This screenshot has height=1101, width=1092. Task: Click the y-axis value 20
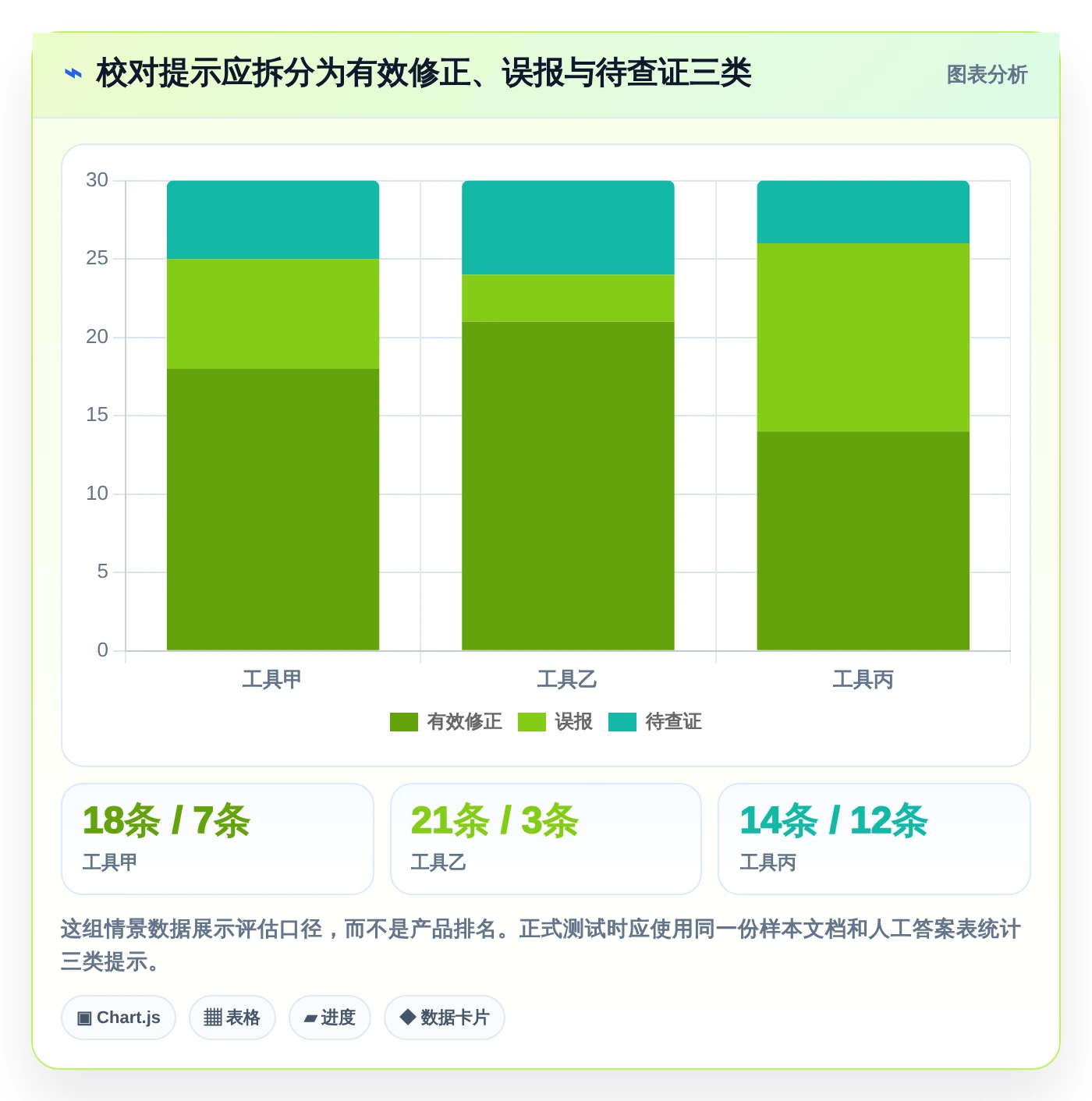coord(97,337)
